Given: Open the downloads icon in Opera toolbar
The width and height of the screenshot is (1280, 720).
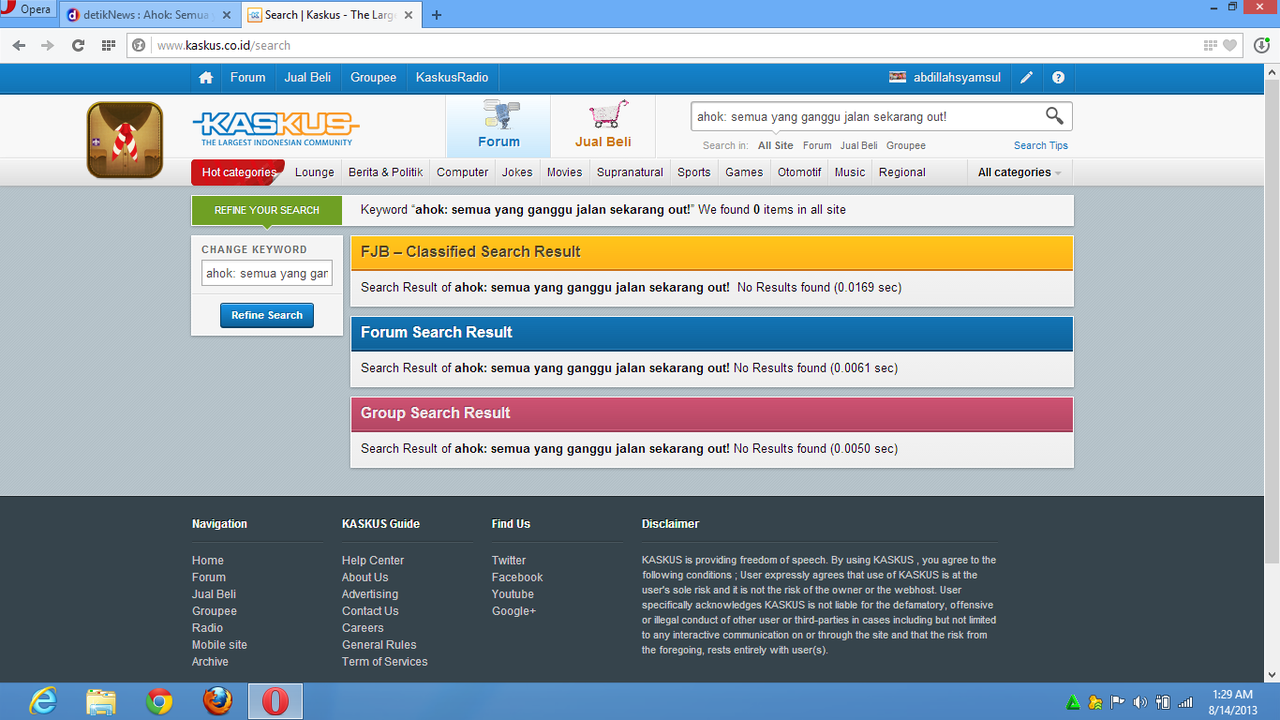Looking at the screenshot, I should click(1261, 45).
